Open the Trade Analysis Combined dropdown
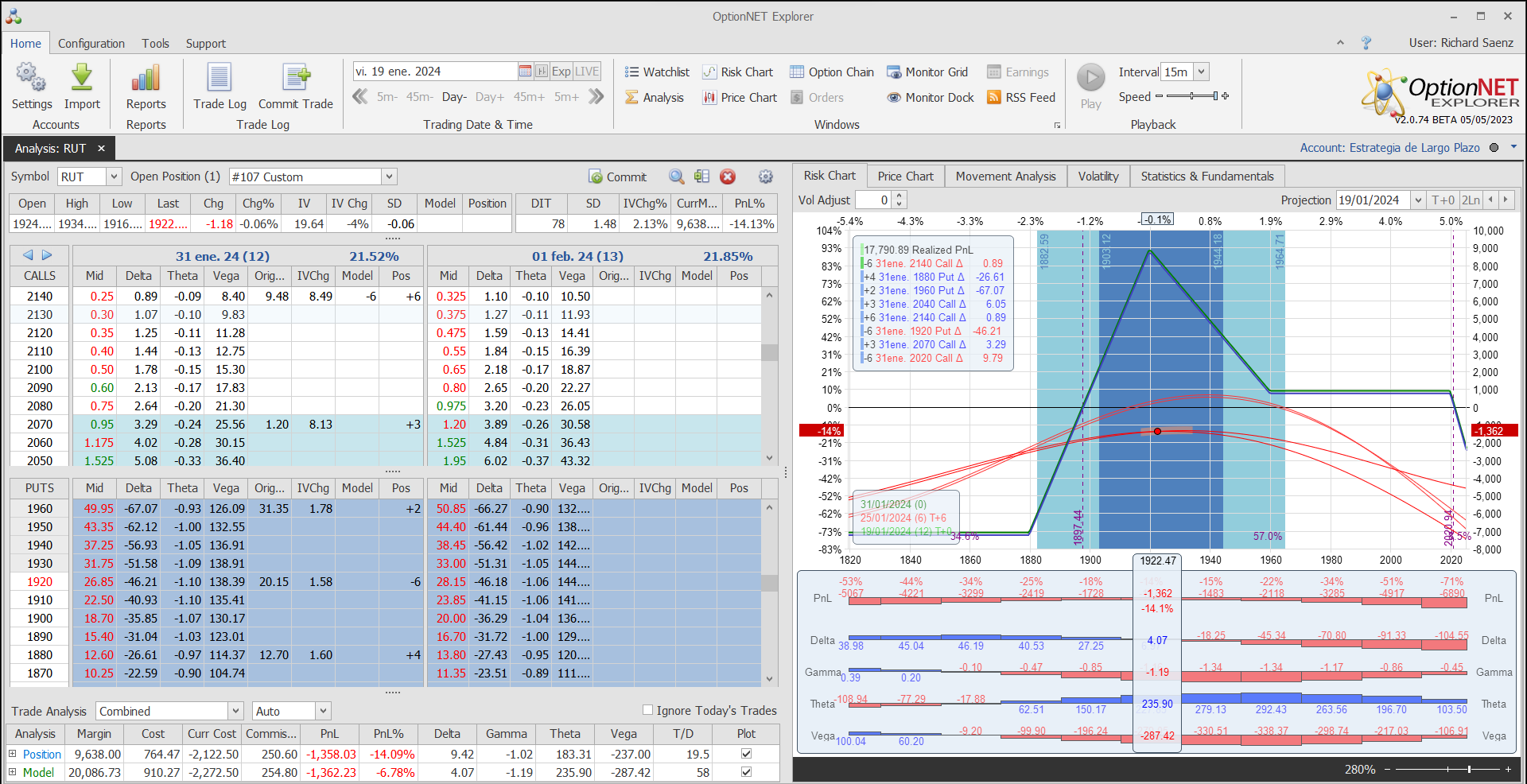The image size is (1527, 784). (235, 711)
